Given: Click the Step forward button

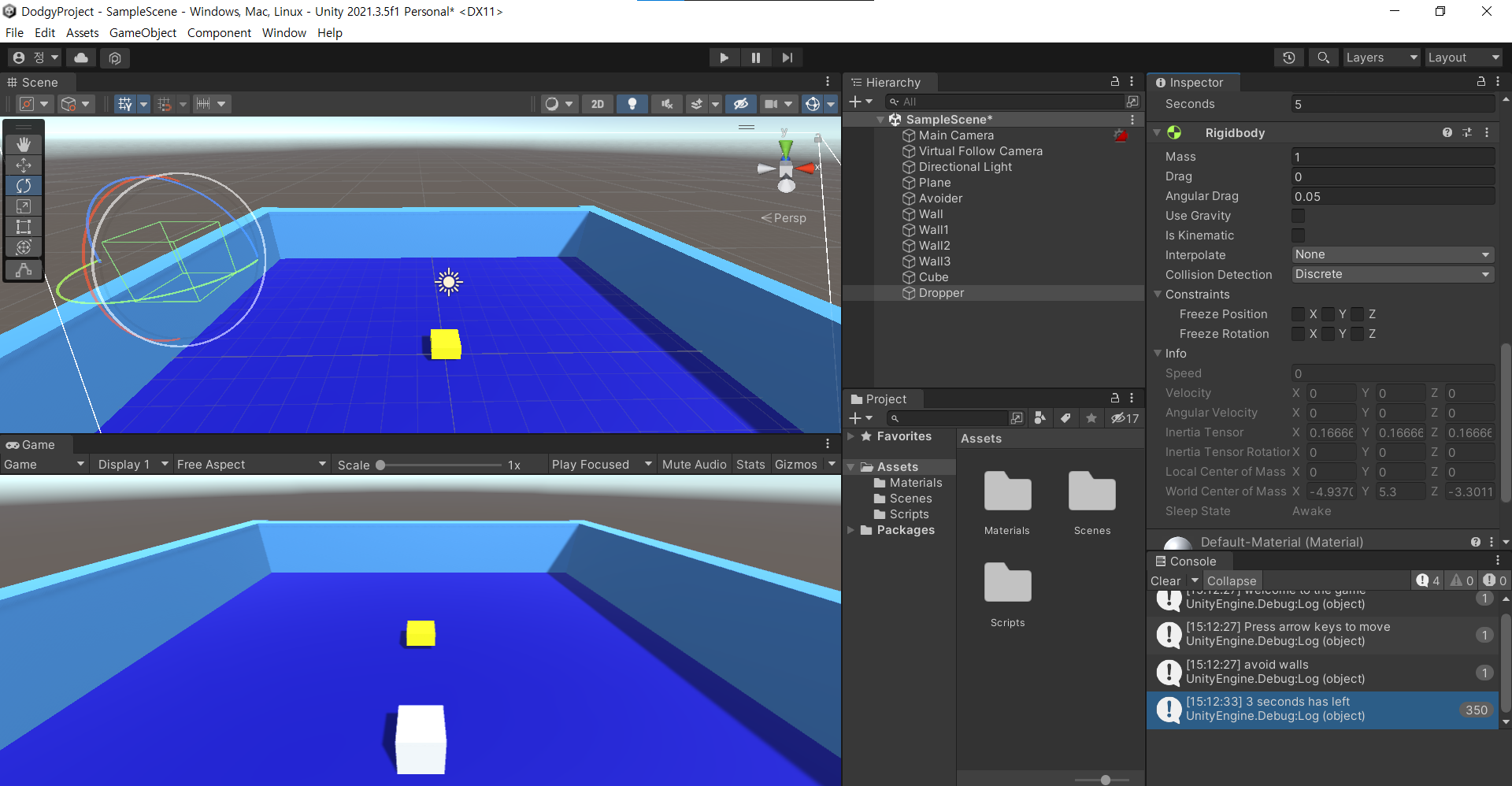Looking at the screenshot, I should tap(787, 57).
